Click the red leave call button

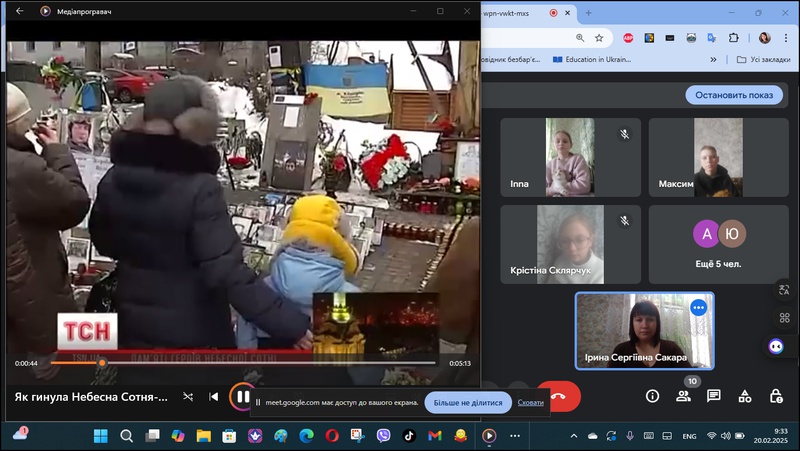(558, 396)
